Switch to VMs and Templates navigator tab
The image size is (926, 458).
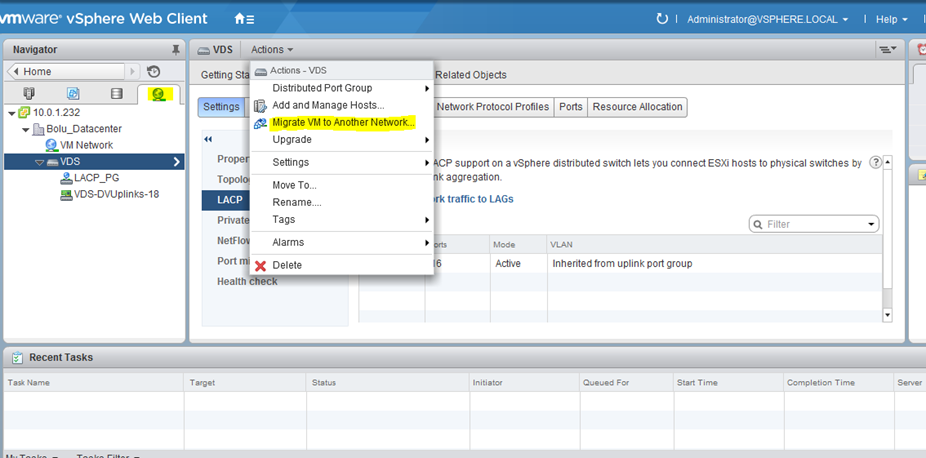73,94
